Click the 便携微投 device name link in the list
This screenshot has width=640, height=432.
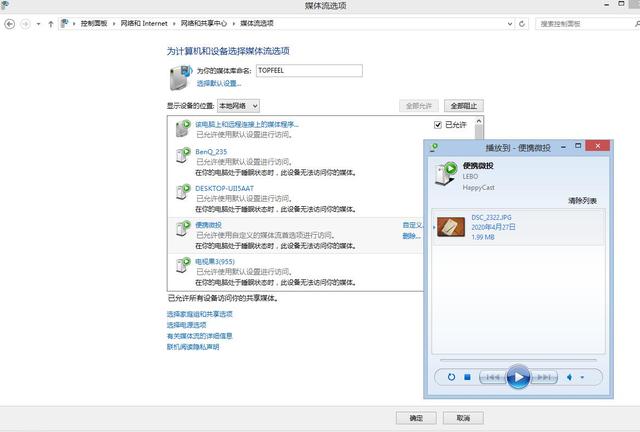(x=208, y=225)
